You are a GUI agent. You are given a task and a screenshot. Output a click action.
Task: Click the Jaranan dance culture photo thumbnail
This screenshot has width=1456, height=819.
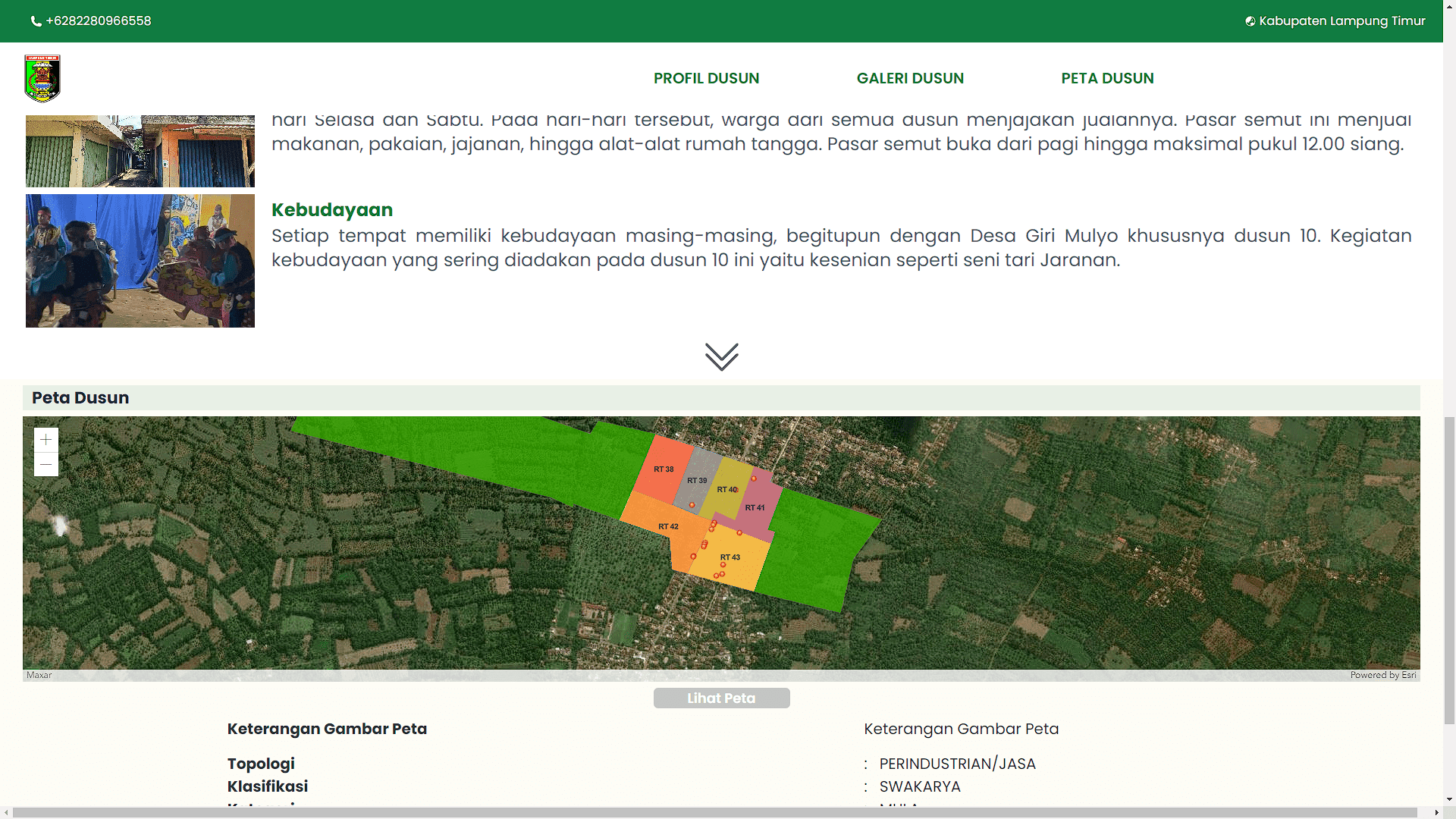[140, 261]
